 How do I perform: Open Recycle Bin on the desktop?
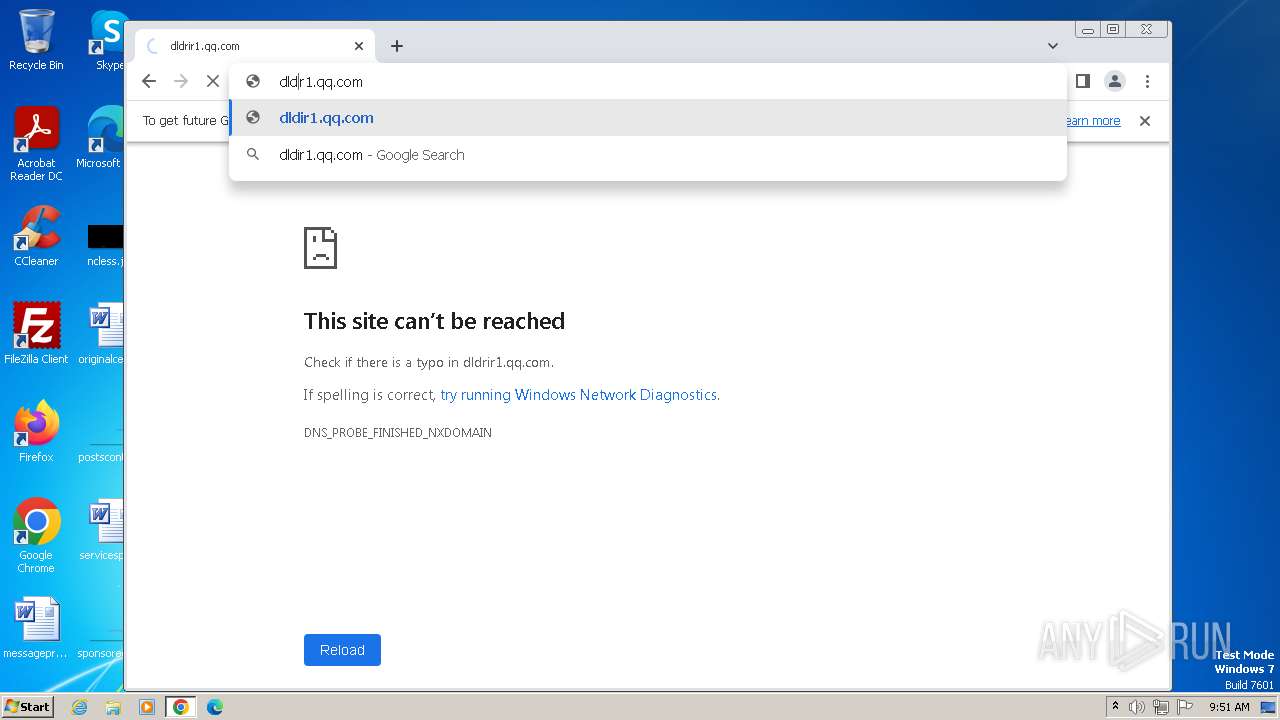click(x=36, y=40)
